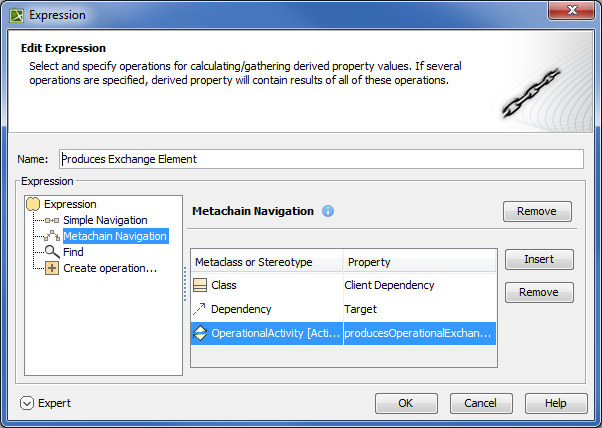Open Help for this dialog
Screen dimensions: 602x428
click(x=554, y=403)
